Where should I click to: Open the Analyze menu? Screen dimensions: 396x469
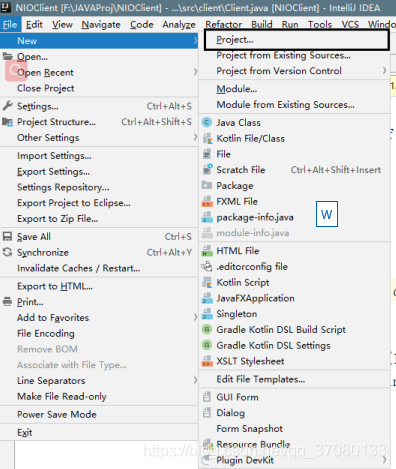179,25
